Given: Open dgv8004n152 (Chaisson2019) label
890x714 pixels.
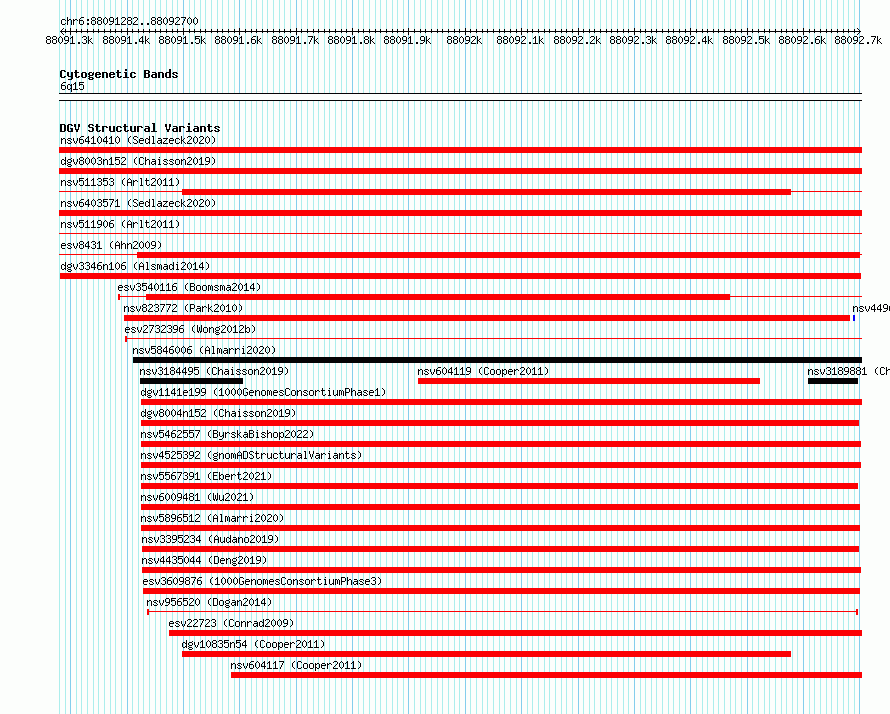Looking at the screenshot, I should click(219, 413).
